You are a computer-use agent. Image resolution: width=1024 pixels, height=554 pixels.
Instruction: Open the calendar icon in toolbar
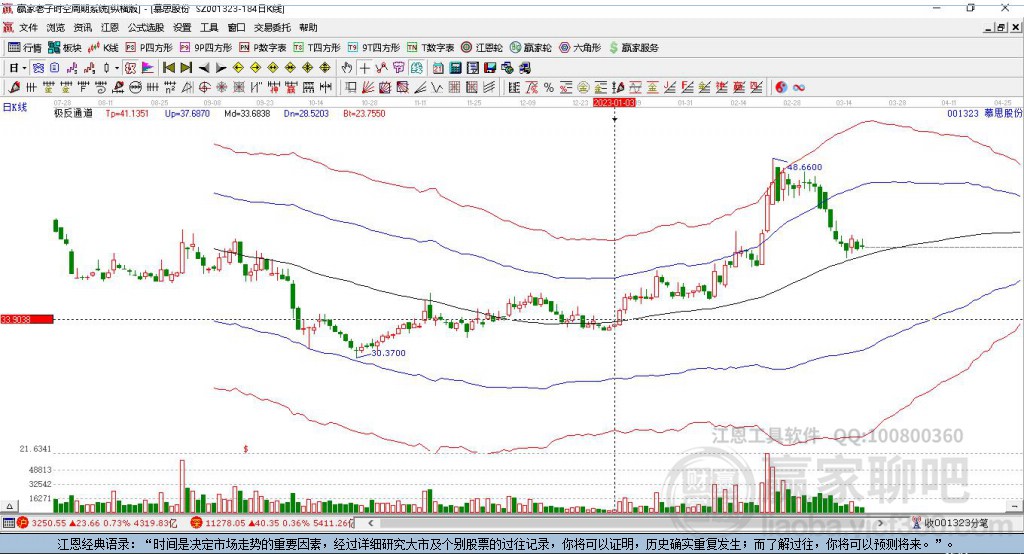click(438, 68)
